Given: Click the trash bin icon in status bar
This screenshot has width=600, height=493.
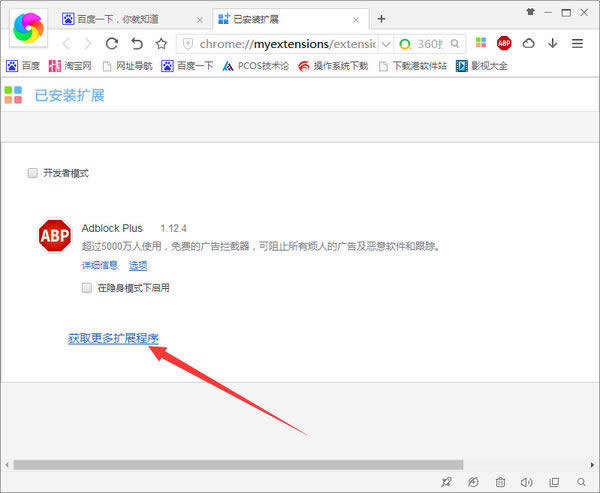Looking at the screenshot, I should 500,482.
